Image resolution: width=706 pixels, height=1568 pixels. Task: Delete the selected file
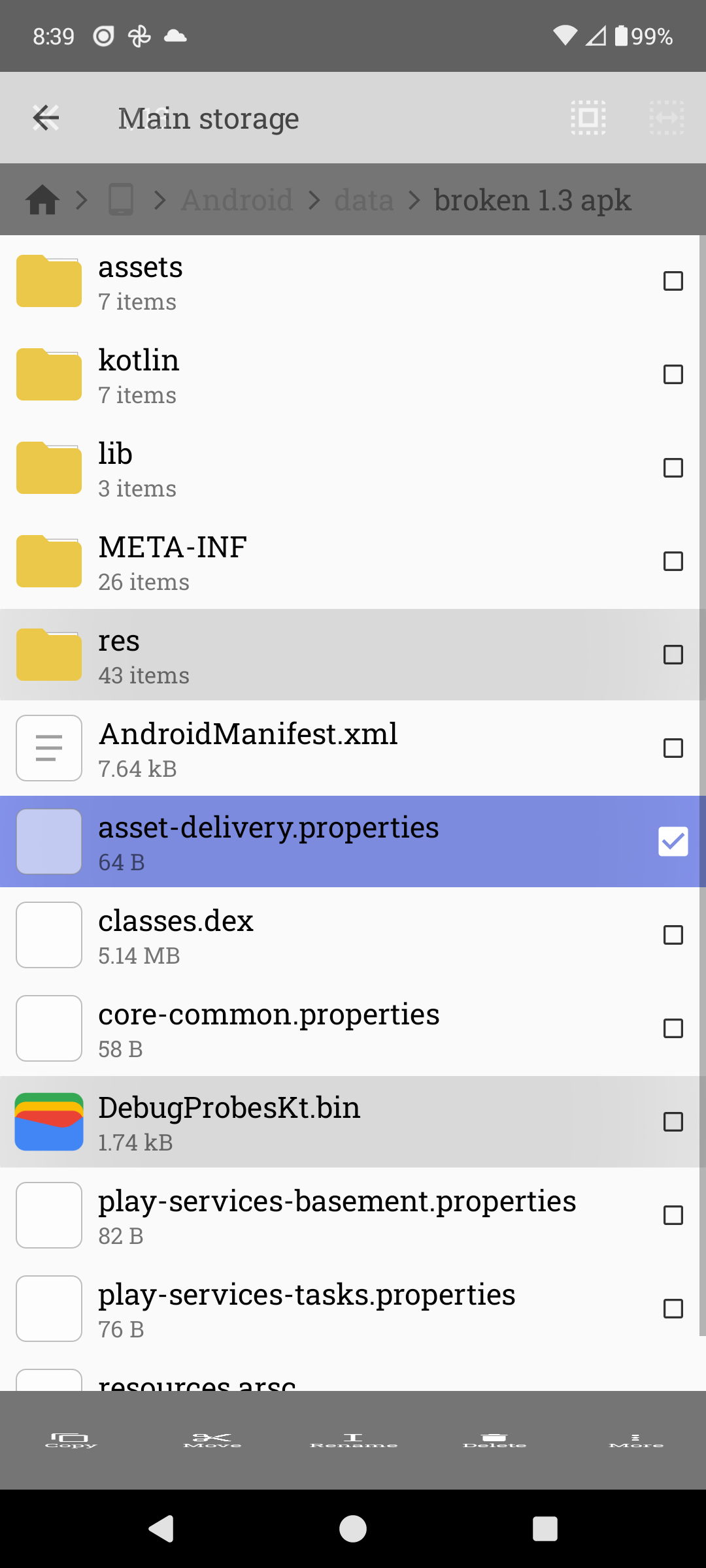tap(494, 1440)
